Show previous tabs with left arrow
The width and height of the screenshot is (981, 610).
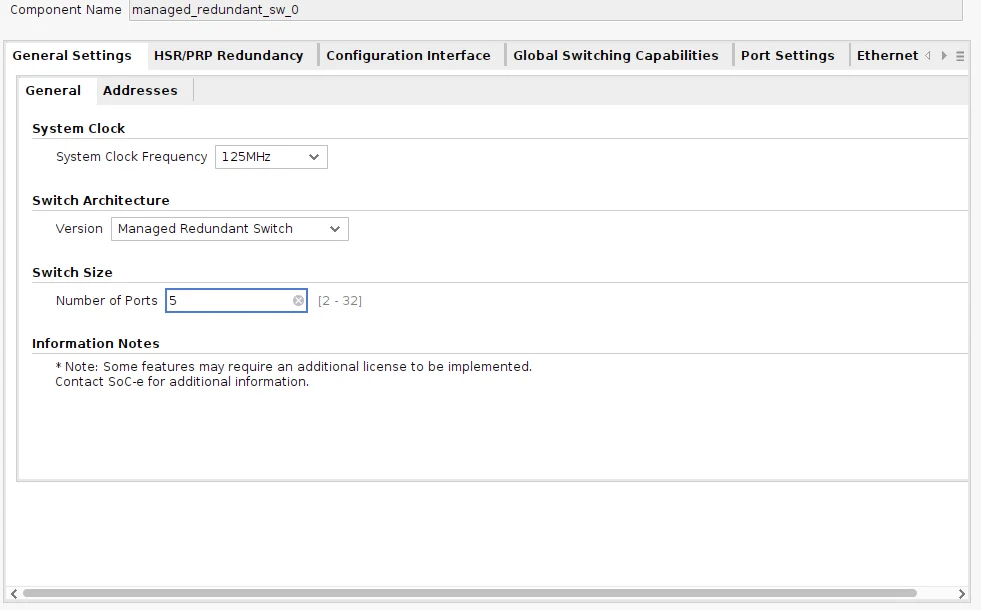point(928,56)
